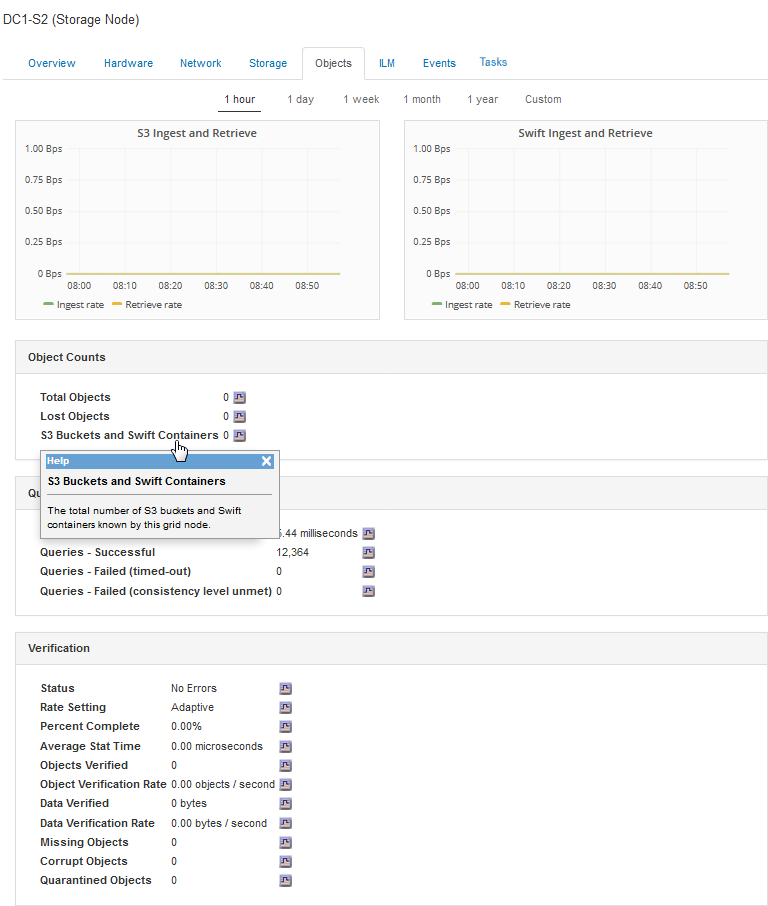Go to the Storage tab

coord(268,63)
